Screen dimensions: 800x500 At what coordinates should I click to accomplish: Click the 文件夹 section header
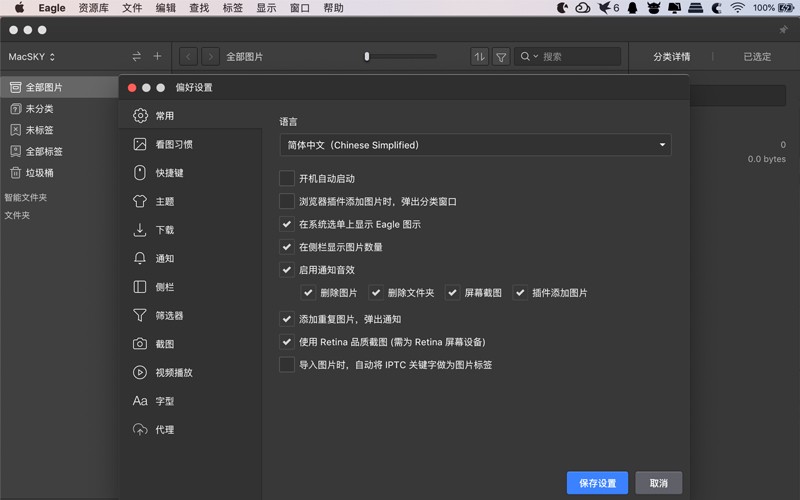17,215
